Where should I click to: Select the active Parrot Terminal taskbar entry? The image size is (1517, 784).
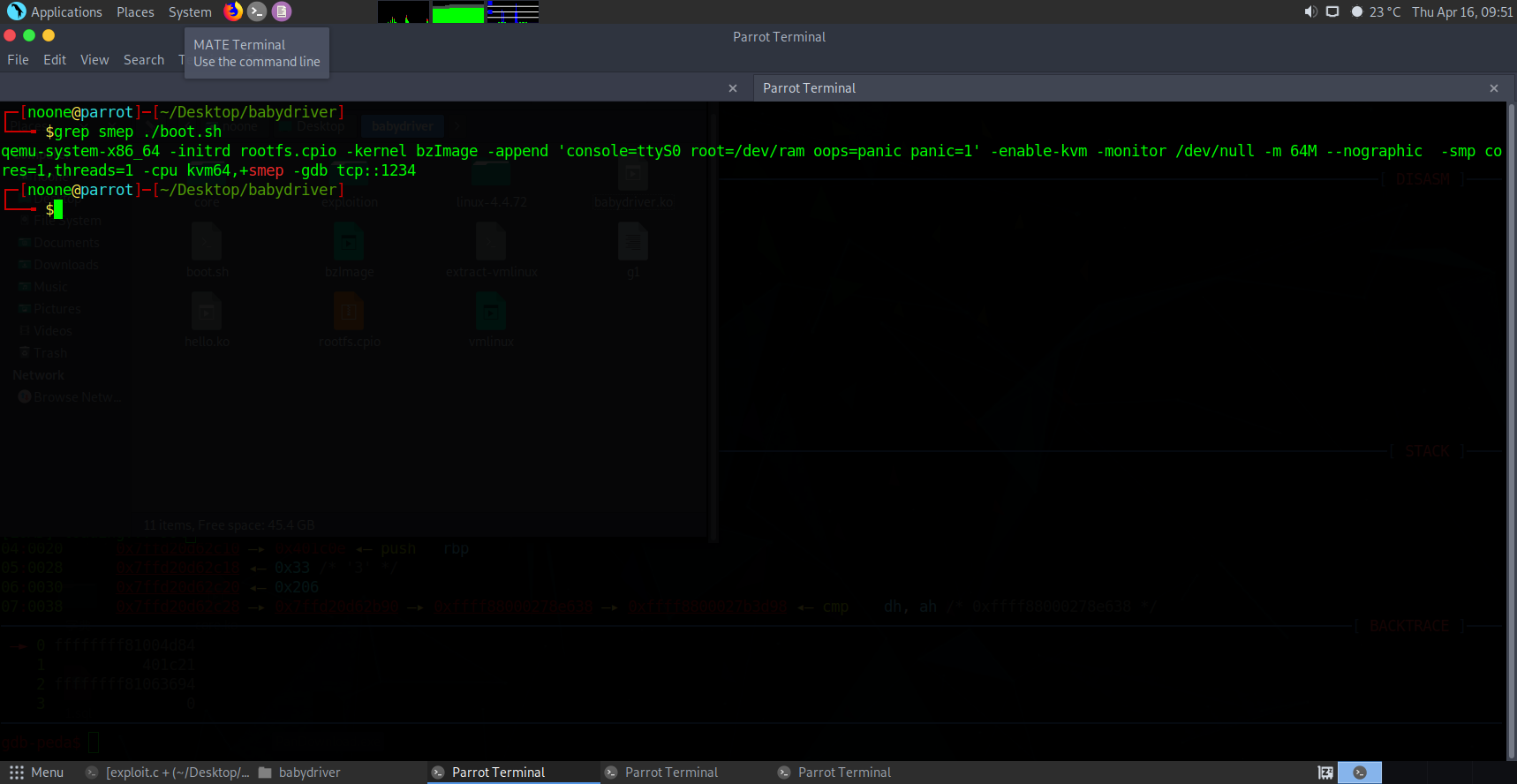point(514,773)
